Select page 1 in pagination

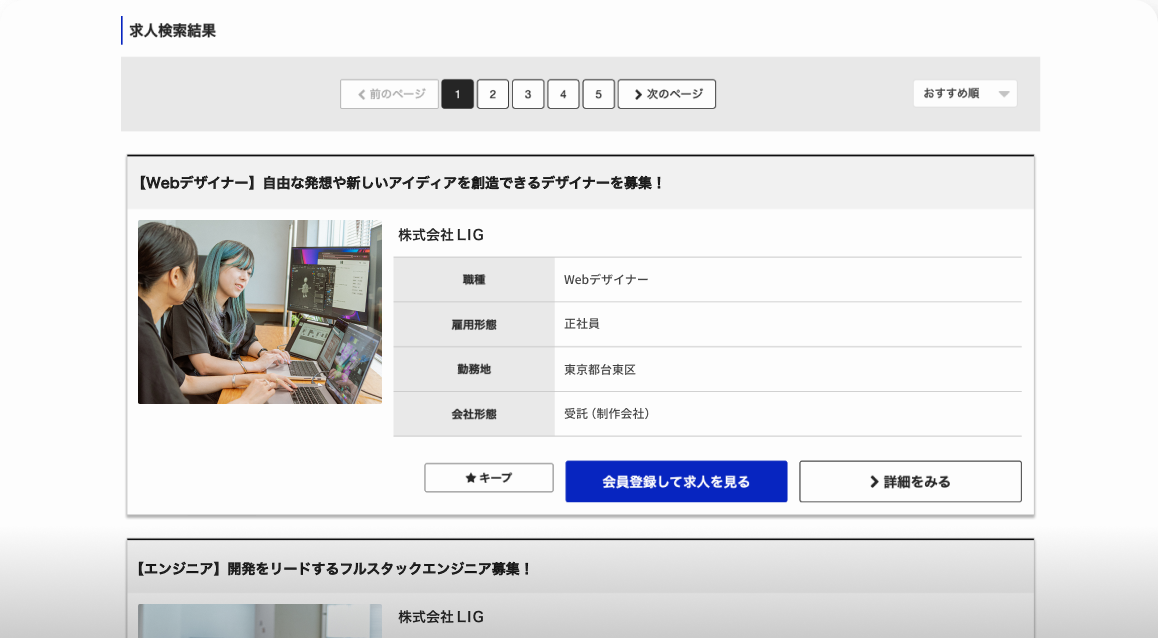coord(457,95)
